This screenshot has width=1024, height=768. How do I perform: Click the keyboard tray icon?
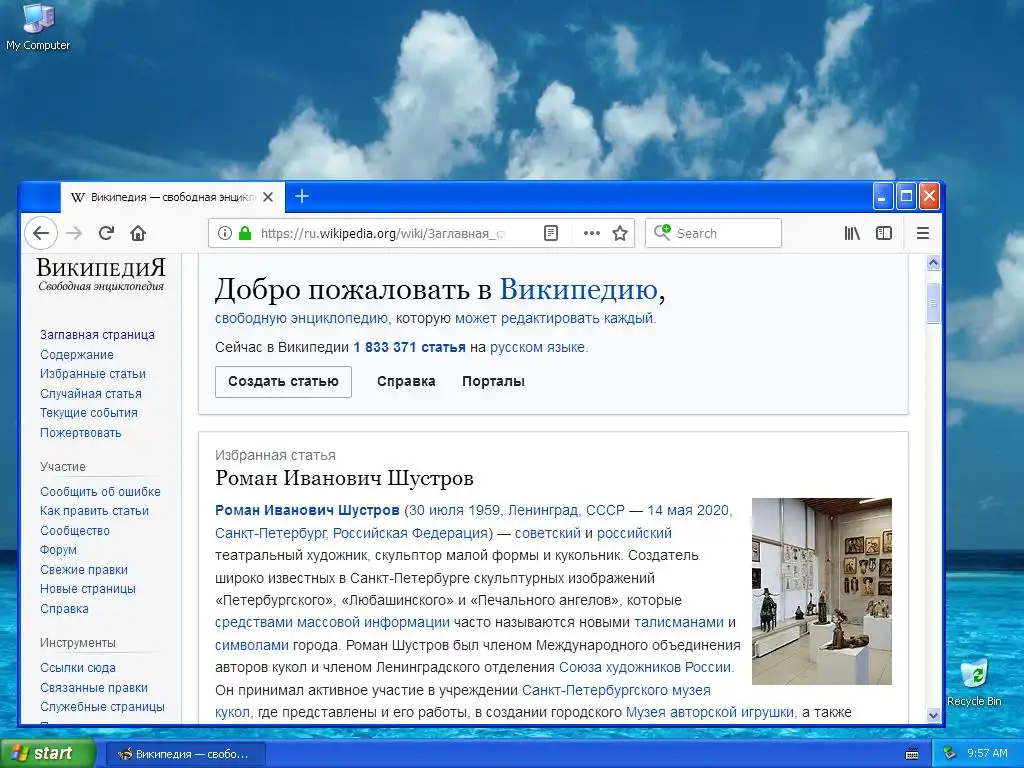tap(912, 754)
